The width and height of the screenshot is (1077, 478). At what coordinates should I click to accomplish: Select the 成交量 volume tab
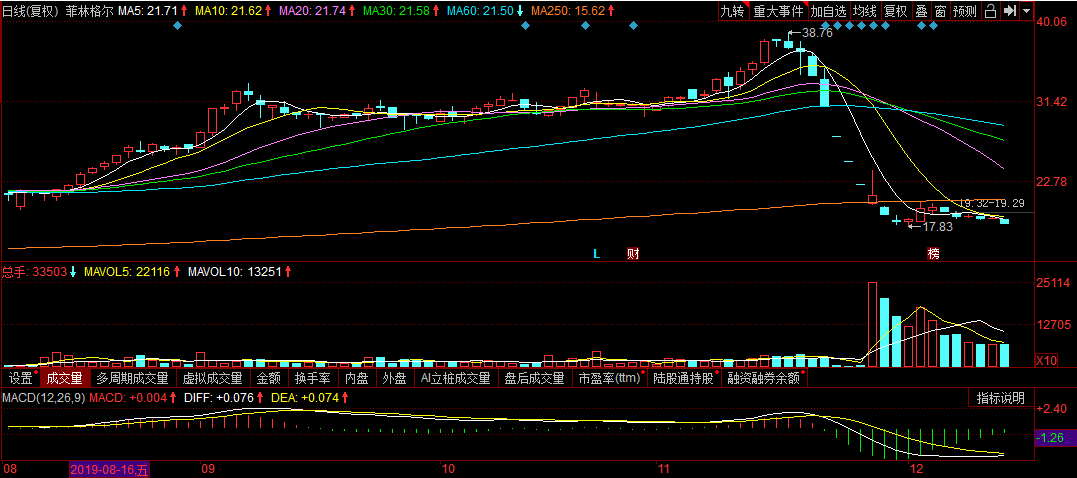click(65, 378)
